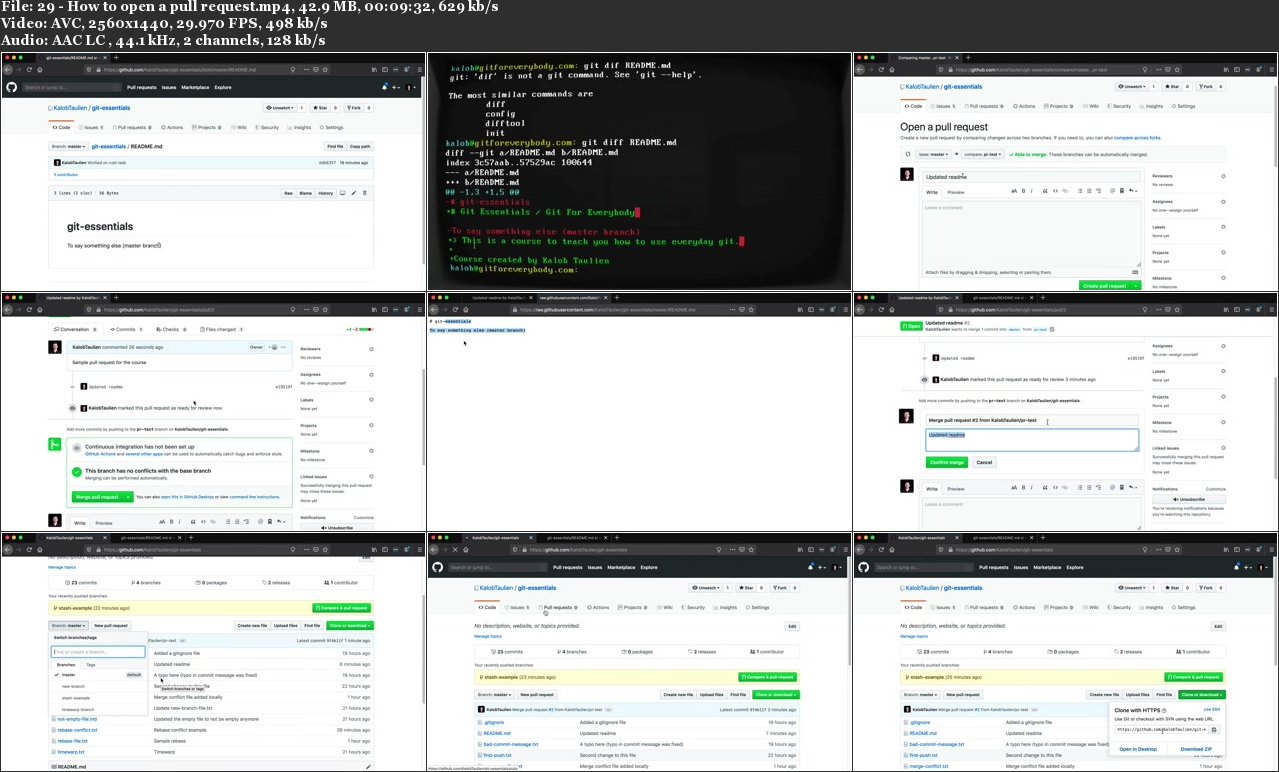
Task: Open Branch: master dropdown in README.md file view frame
Action: pos(69,146)
